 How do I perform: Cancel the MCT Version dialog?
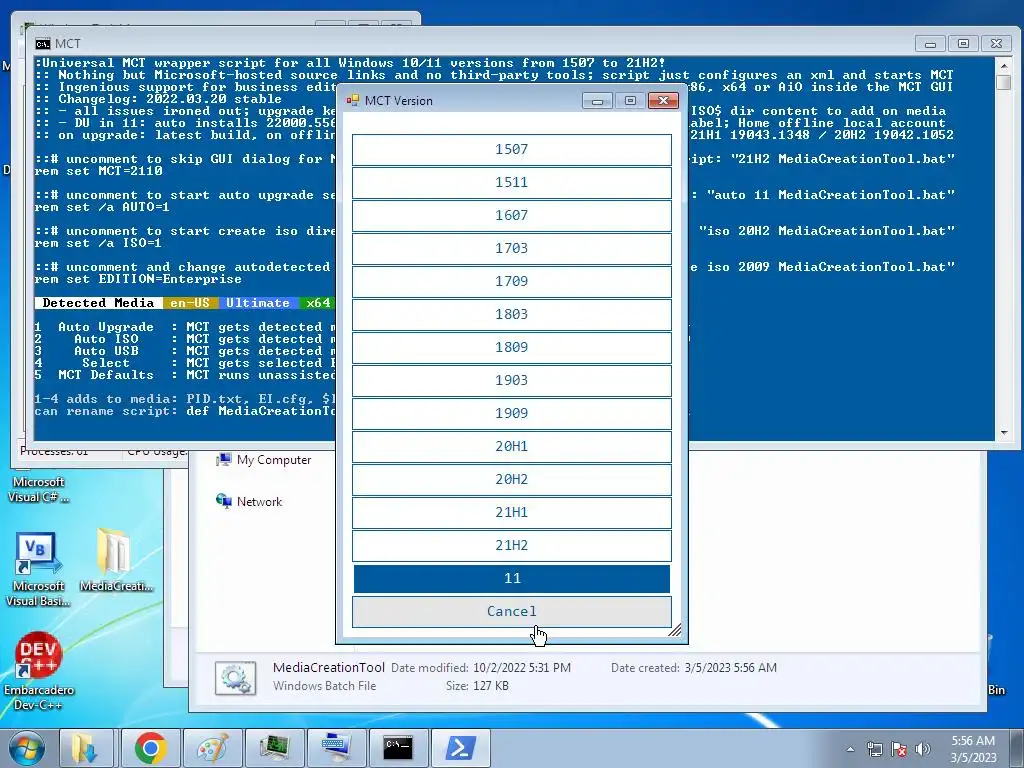511,612
